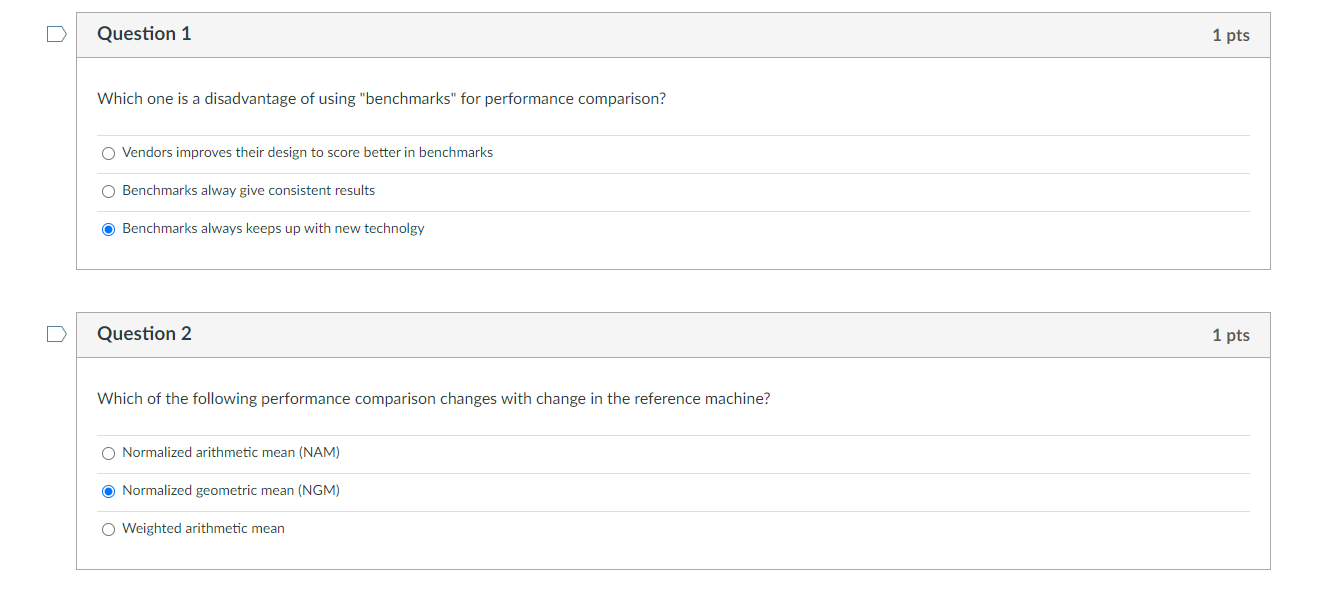Click the "Benchmarks alway give consistent results" label

click(x=248, y=191)
